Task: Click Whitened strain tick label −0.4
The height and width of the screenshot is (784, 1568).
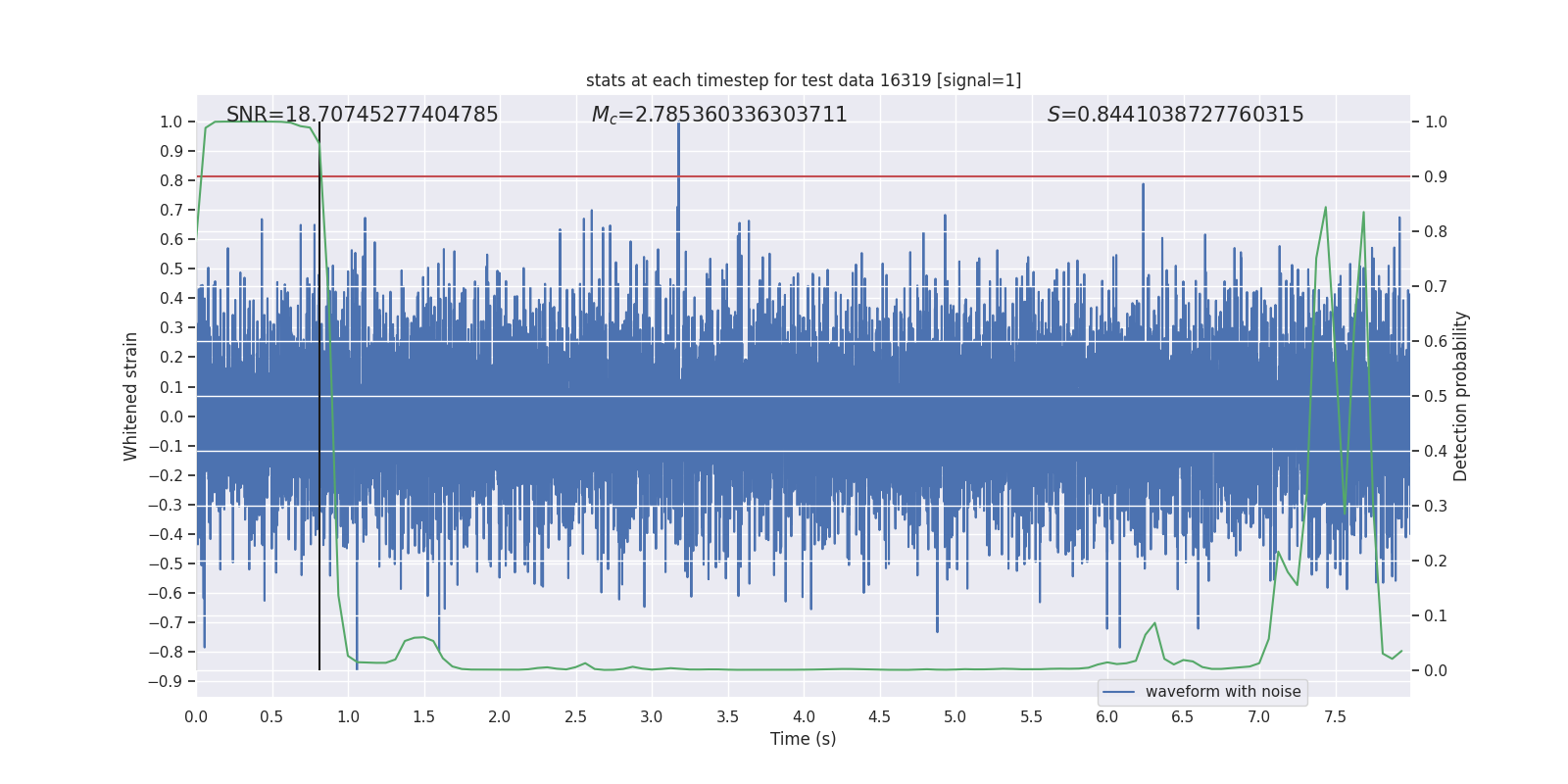Action: coord(166,535)
